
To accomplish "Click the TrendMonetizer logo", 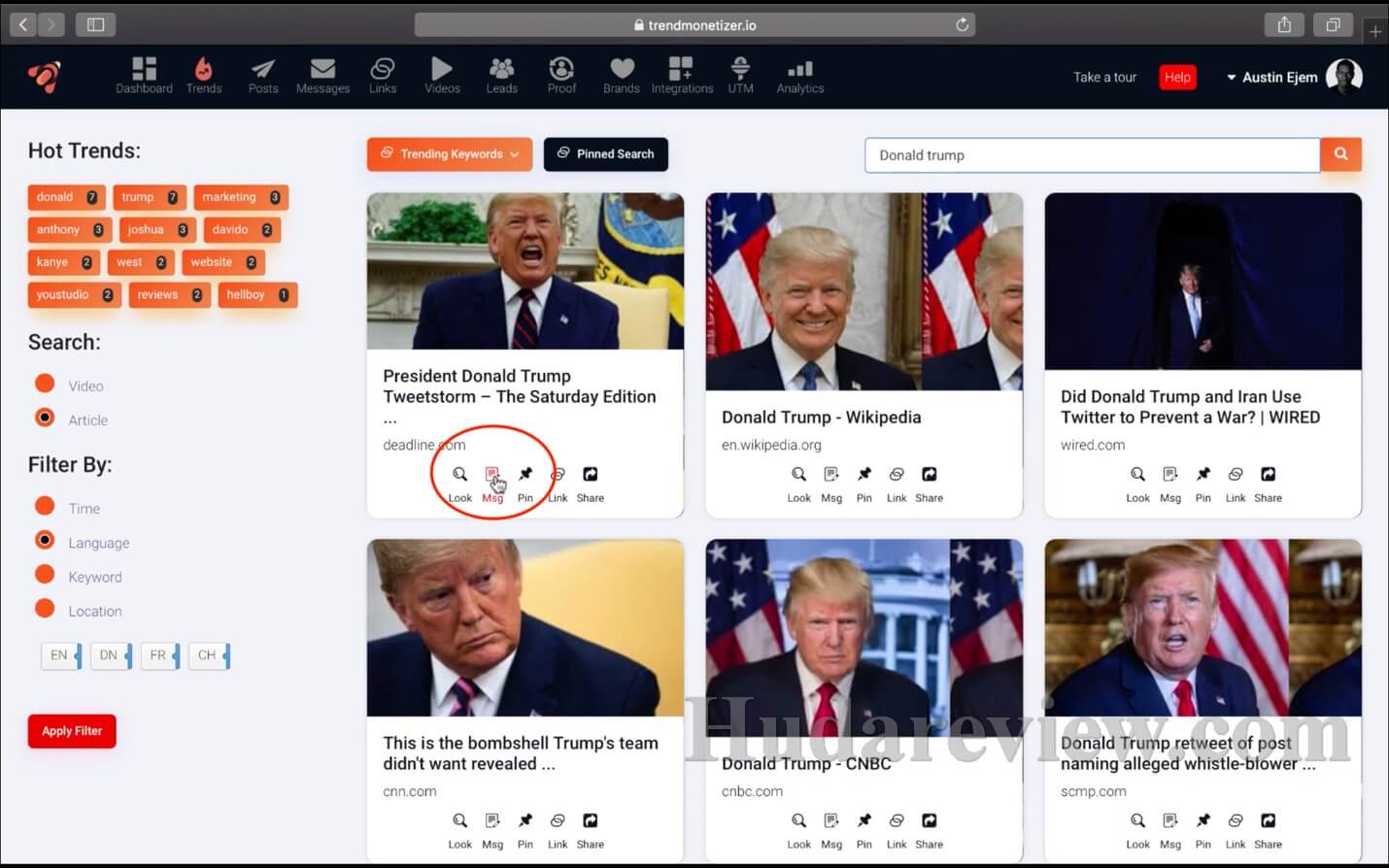I will pyautogui.click(x=44, y=76).
